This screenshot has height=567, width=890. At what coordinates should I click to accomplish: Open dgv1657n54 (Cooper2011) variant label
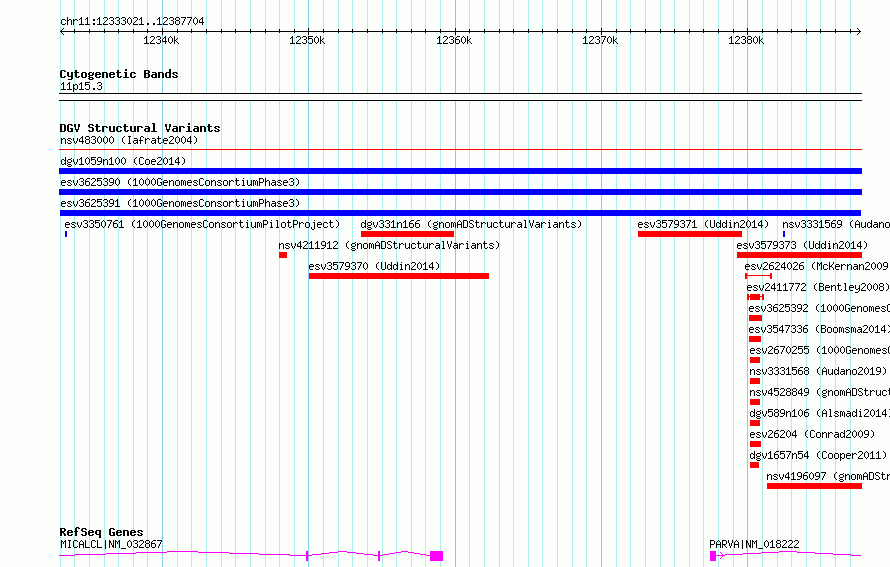click(x=818, y=455)
